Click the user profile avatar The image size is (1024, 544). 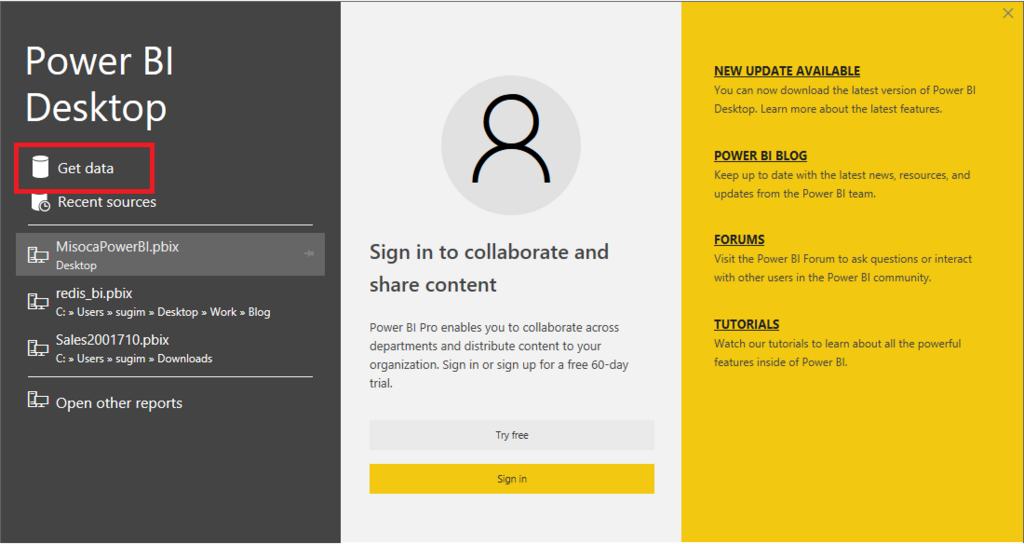tap(511, 144)
